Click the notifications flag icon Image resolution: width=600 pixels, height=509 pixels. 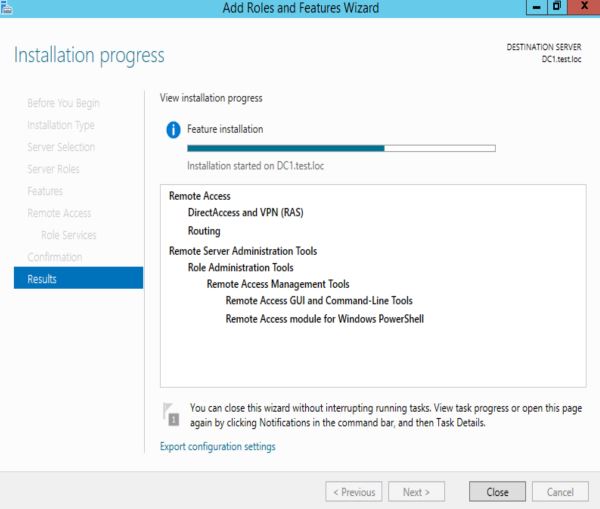(x=171, y=414)
